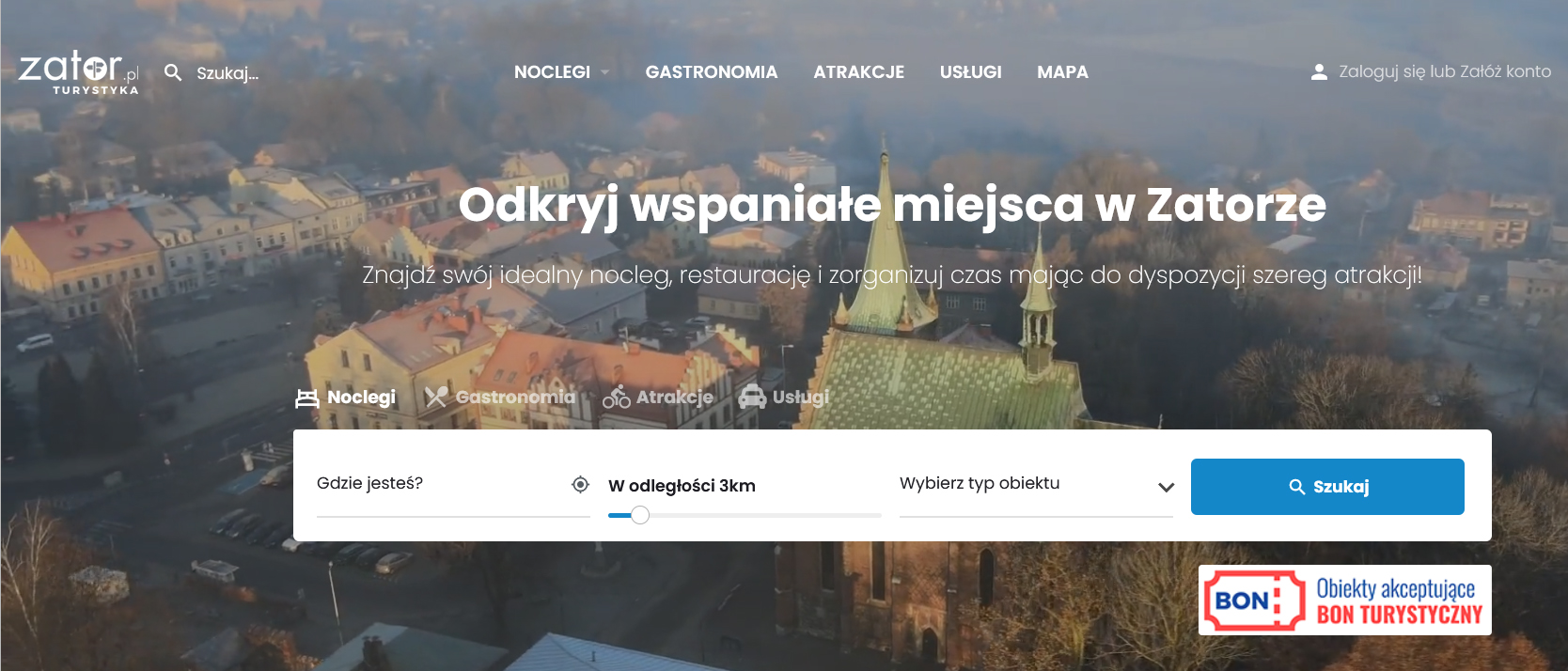Click the magnifier icon beside Szukaj... in header
The image size is (1568, 671).
(x=173, y=72)
